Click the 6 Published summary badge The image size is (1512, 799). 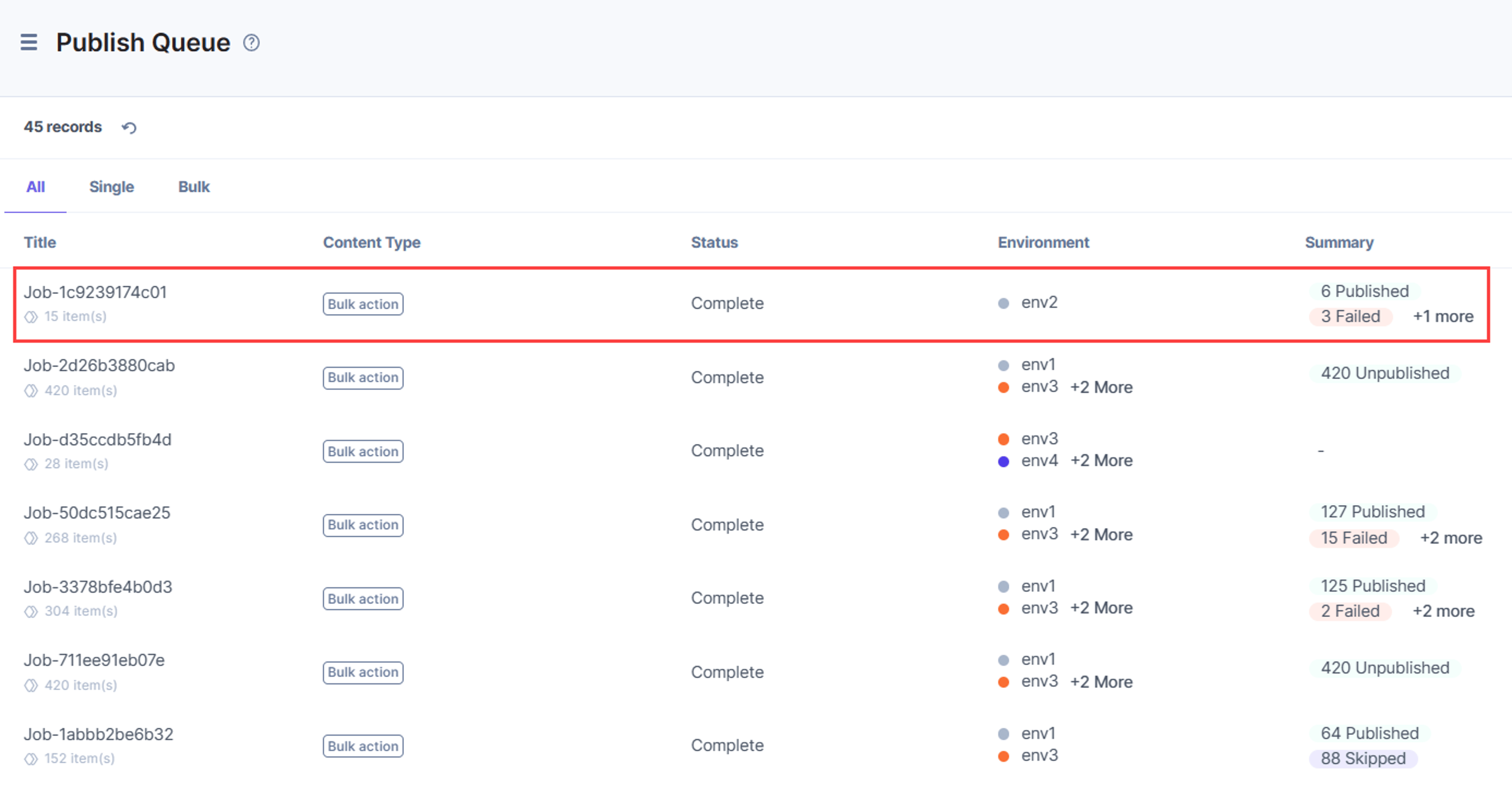[1365, 292]
